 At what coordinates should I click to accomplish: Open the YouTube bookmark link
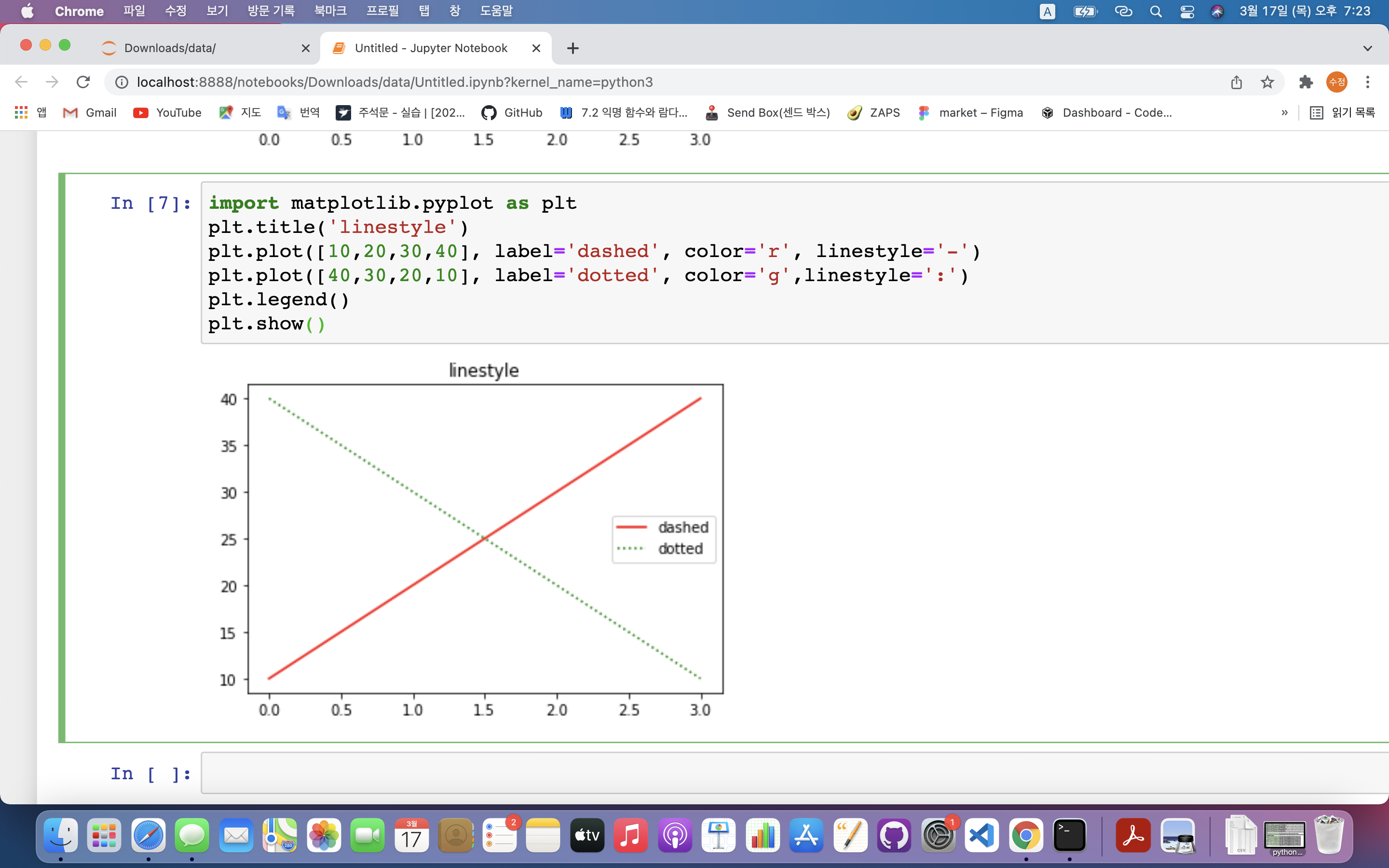[167, 112]
